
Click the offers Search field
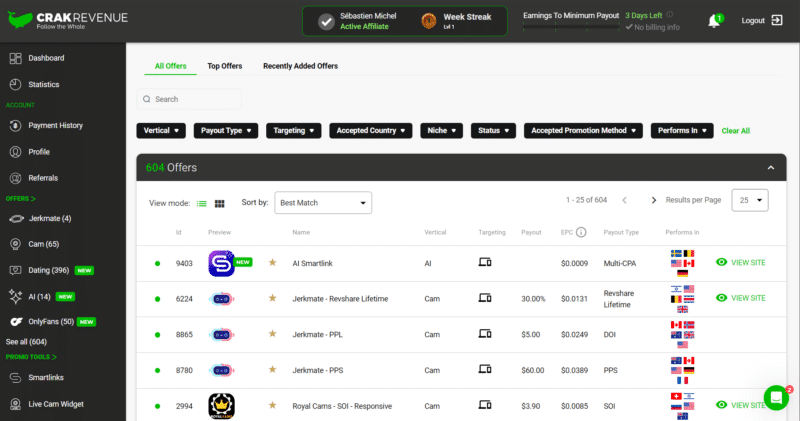coord(190,99)
